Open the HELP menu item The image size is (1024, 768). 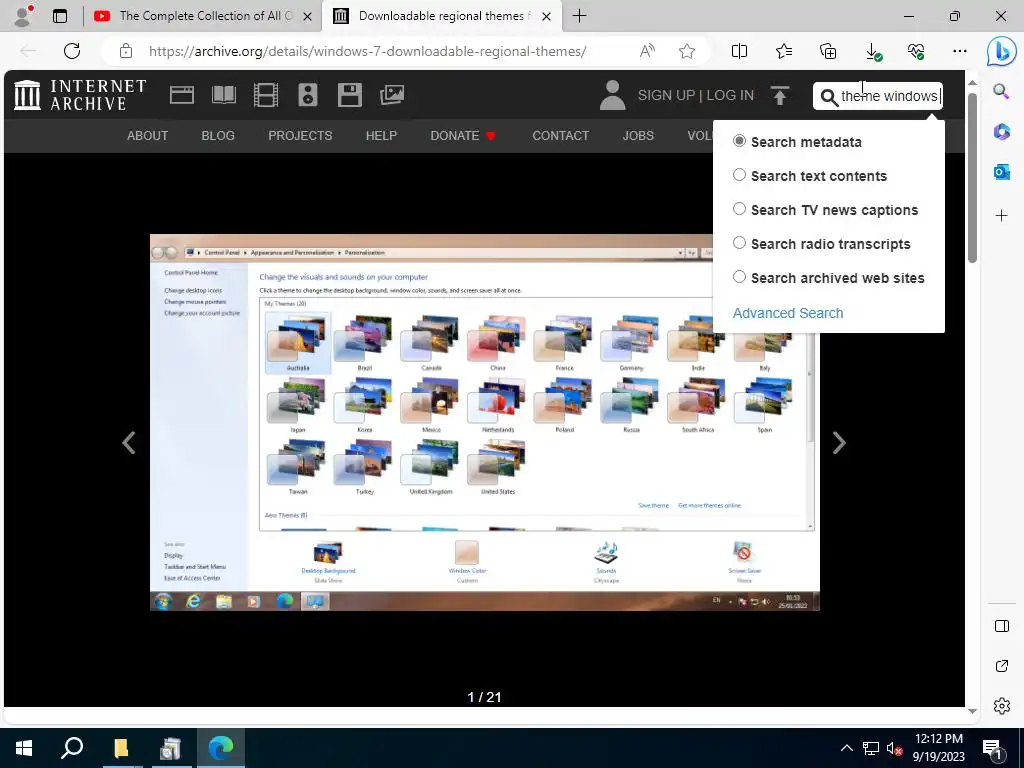pyautogui.click(x=381, y=136)
